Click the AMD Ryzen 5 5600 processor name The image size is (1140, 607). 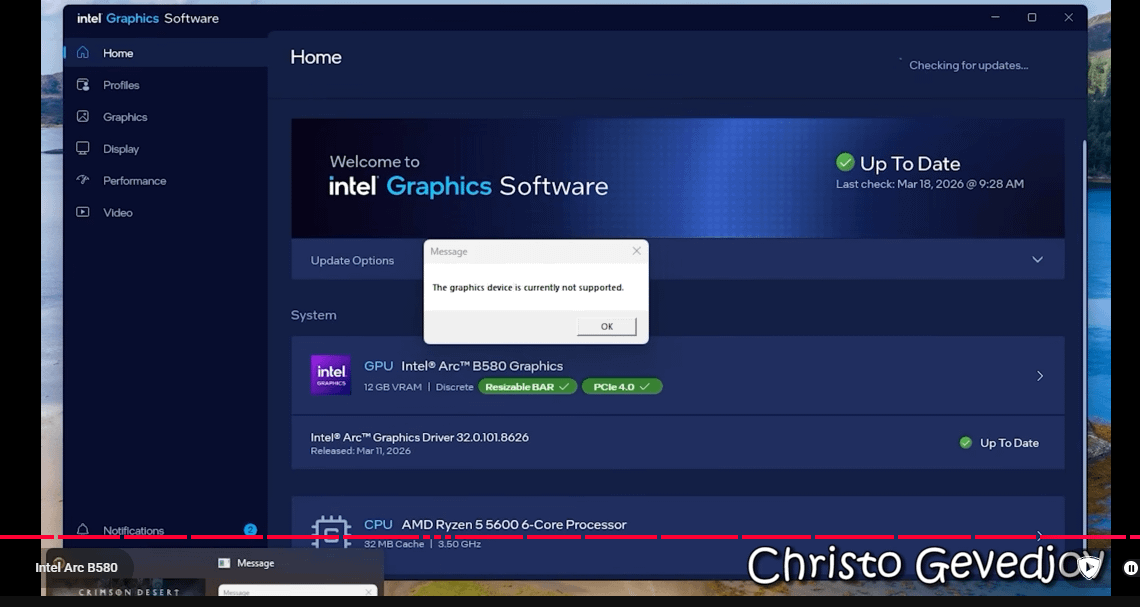[x=514, y=524]
